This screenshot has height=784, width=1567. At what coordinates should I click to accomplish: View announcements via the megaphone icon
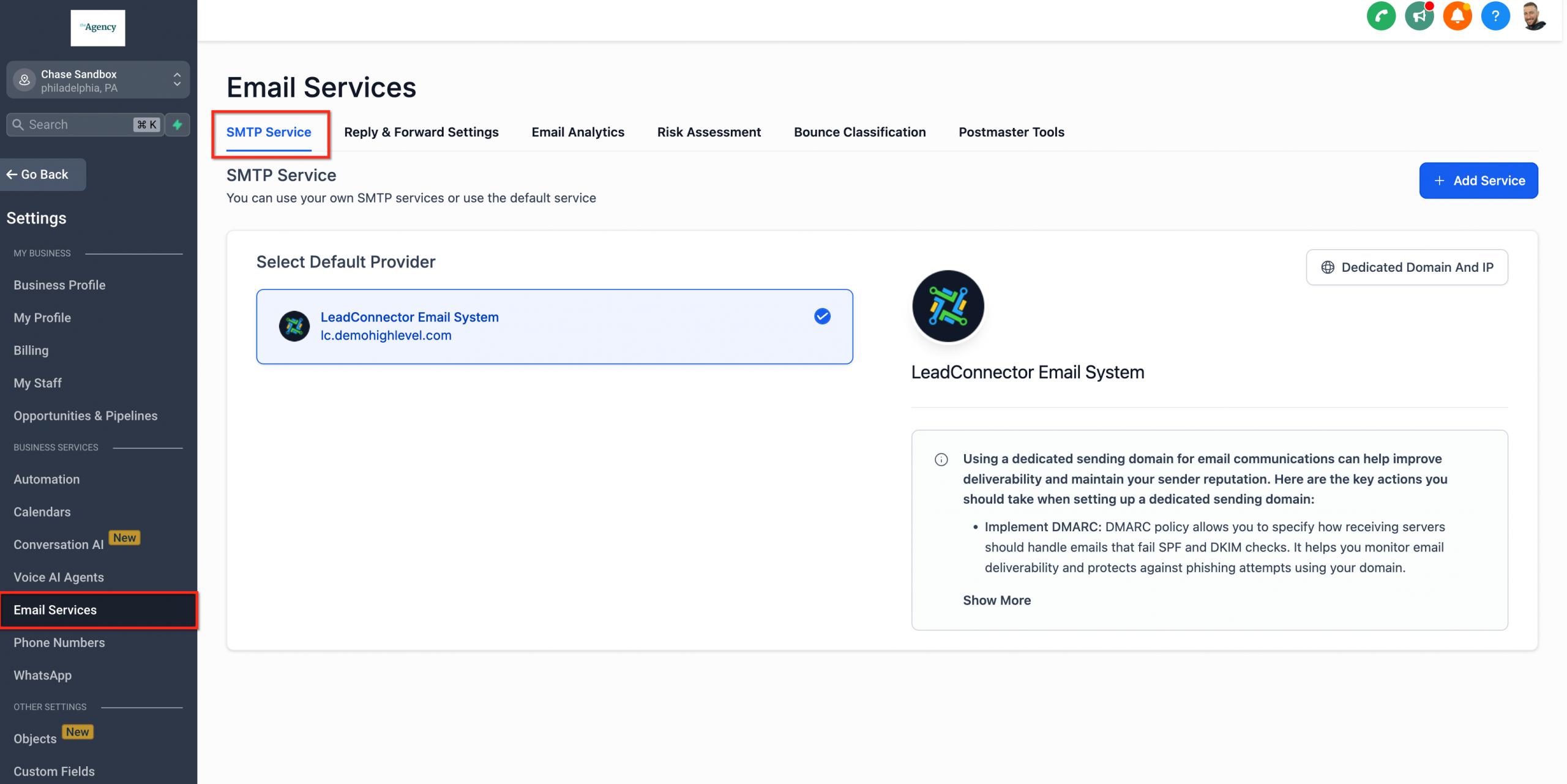pyautogui.click(x=1419, y=15)
